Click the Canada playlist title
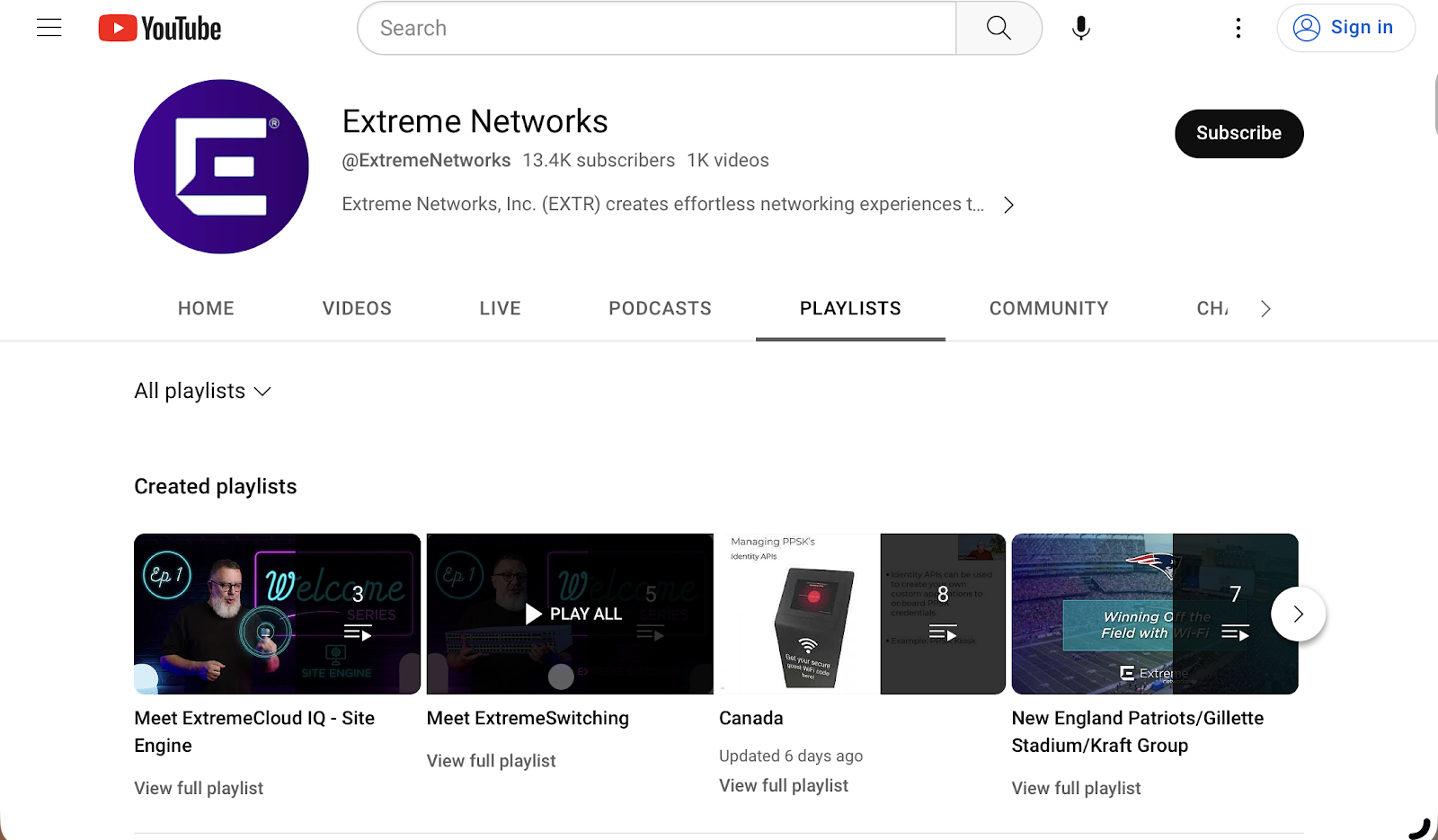This screenshot has height=840, width=1438. coord(751,718)
